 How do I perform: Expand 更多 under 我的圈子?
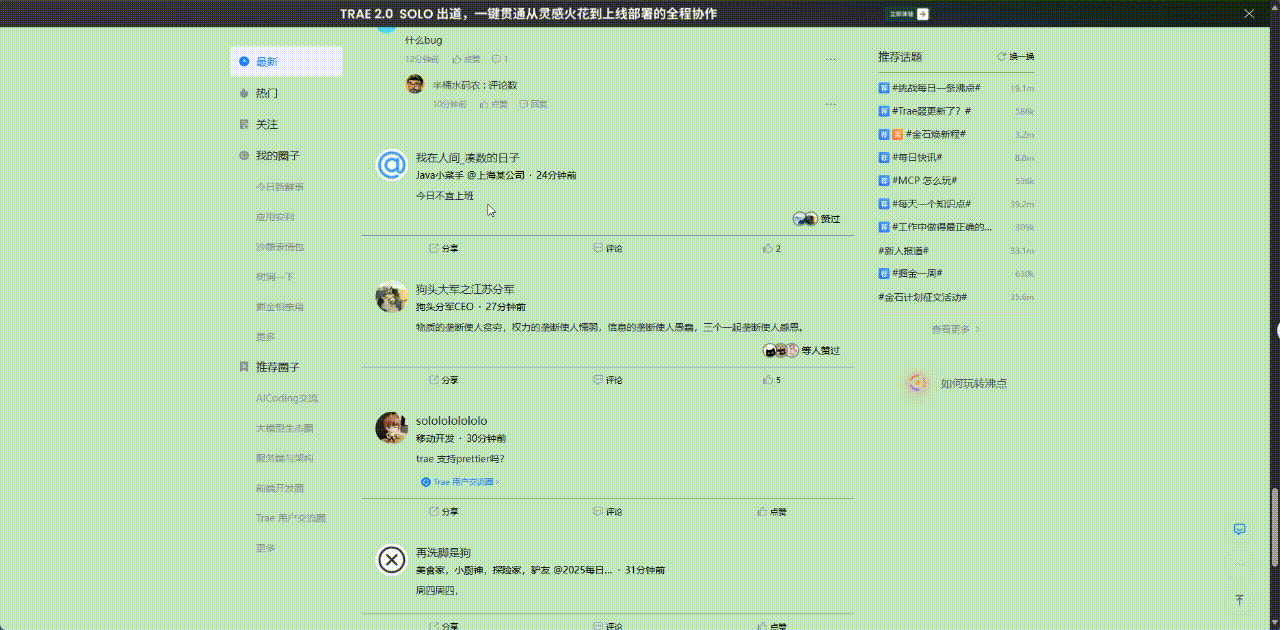(263, 336)
